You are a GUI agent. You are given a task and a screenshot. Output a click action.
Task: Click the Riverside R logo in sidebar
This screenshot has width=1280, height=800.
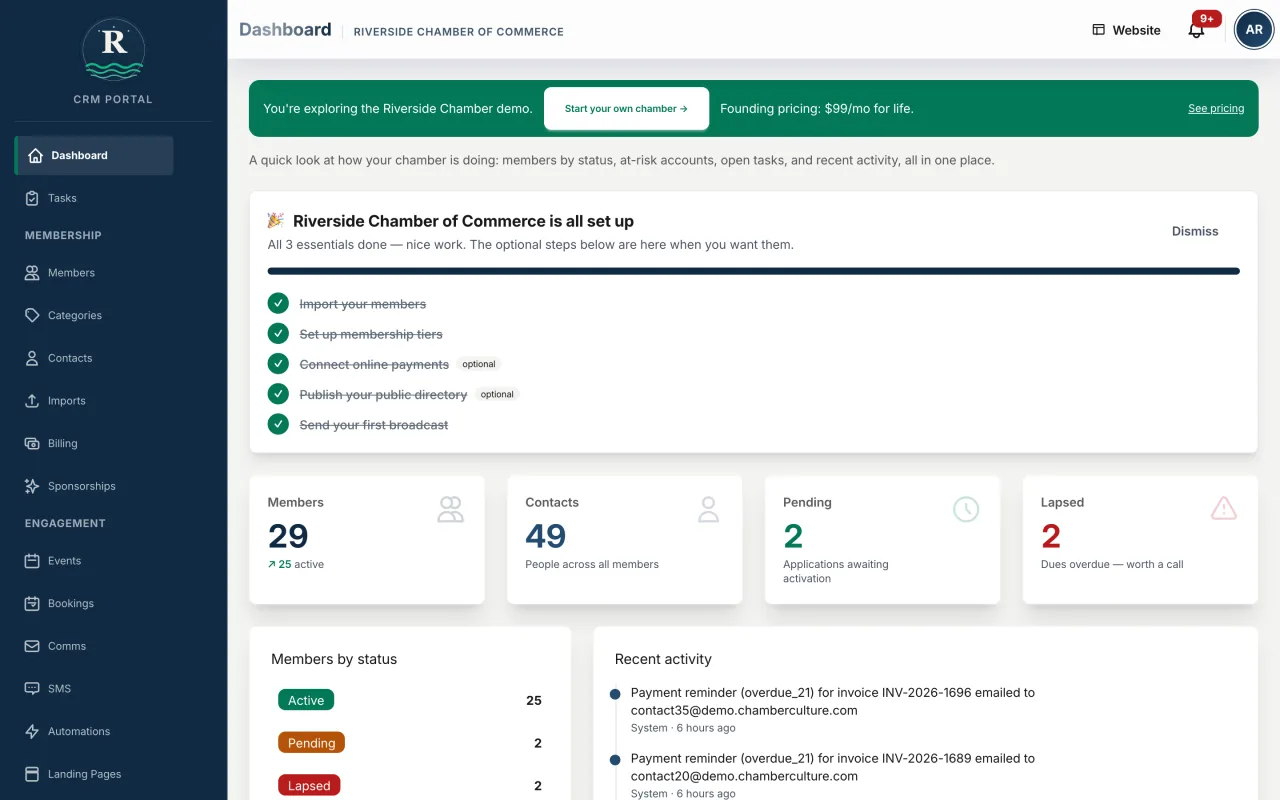[x=113, y=48]
